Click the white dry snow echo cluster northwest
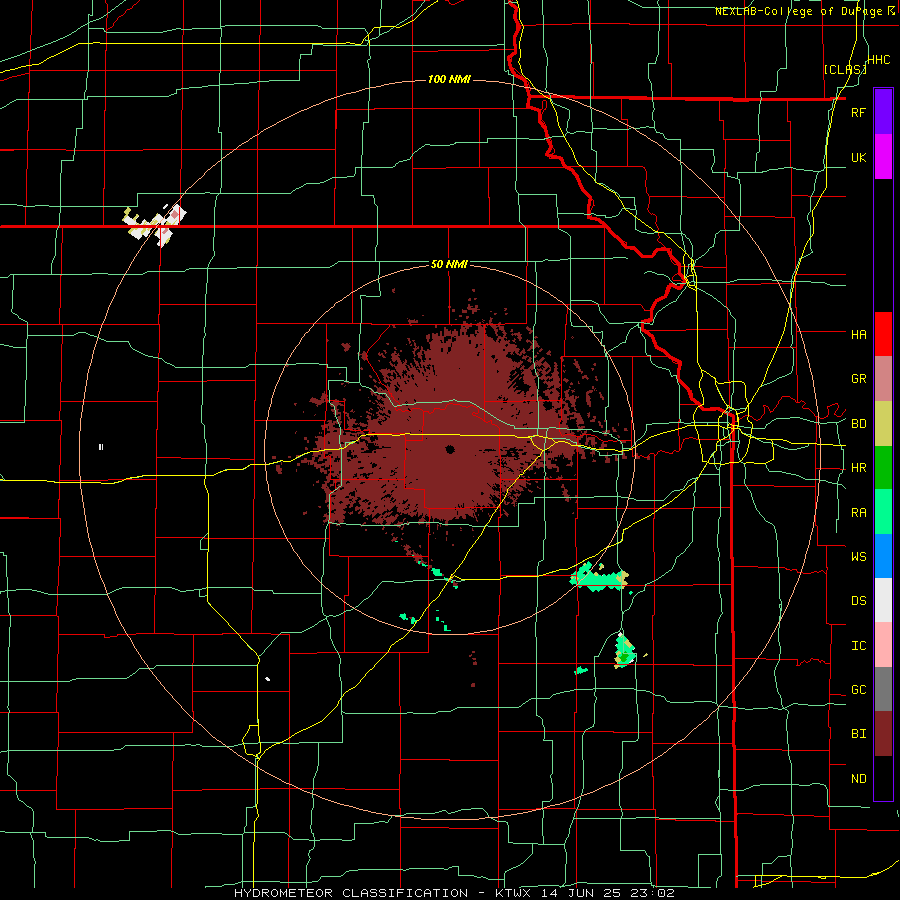The width and height of the screenshot is (900, 900). (155, 225)
